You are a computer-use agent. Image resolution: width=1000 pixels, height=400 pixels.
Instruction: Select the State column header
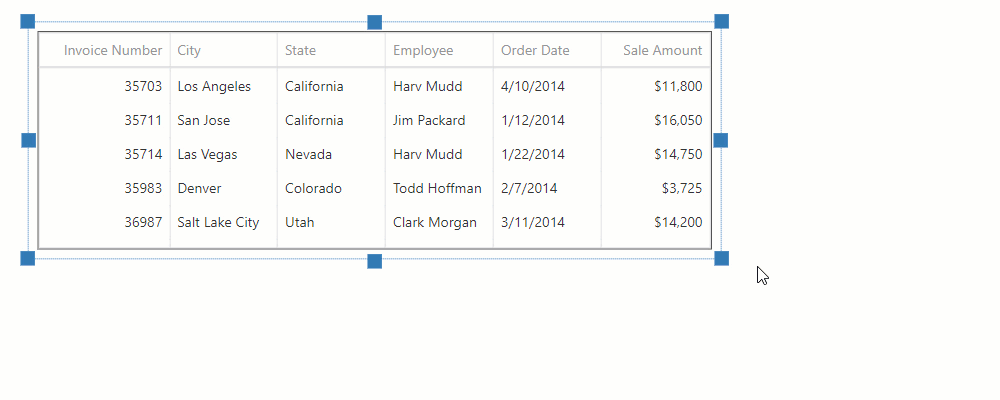point(301,50)
